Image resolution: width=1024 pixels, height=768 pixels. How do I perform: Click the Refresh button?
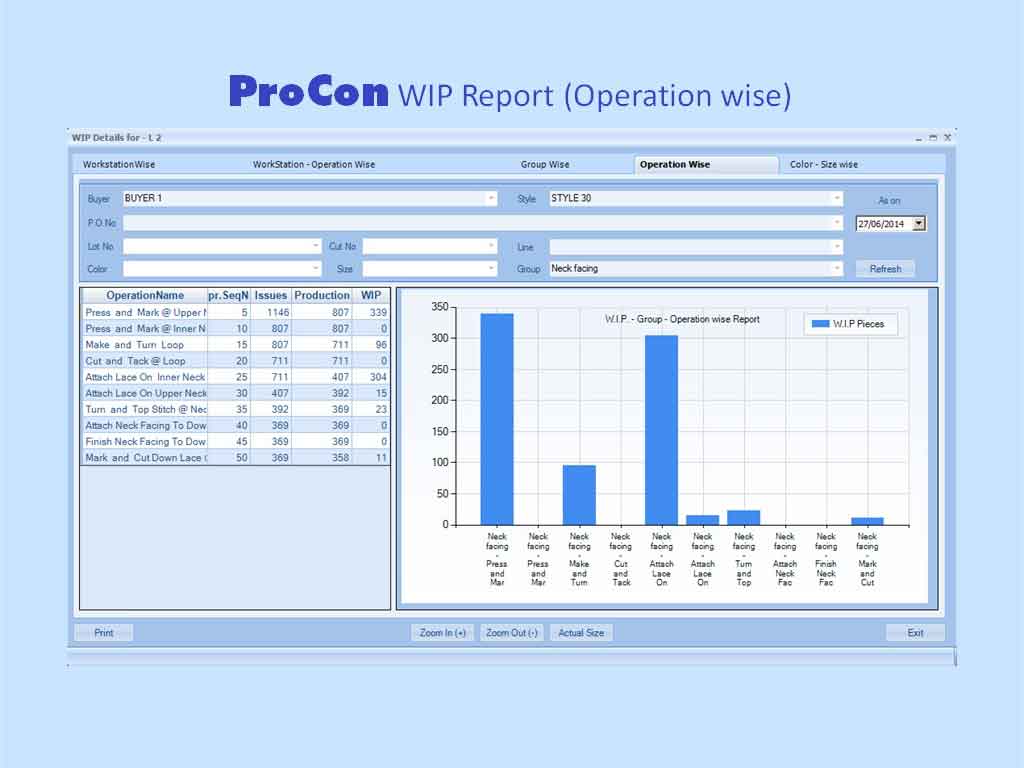pos(885,269)
